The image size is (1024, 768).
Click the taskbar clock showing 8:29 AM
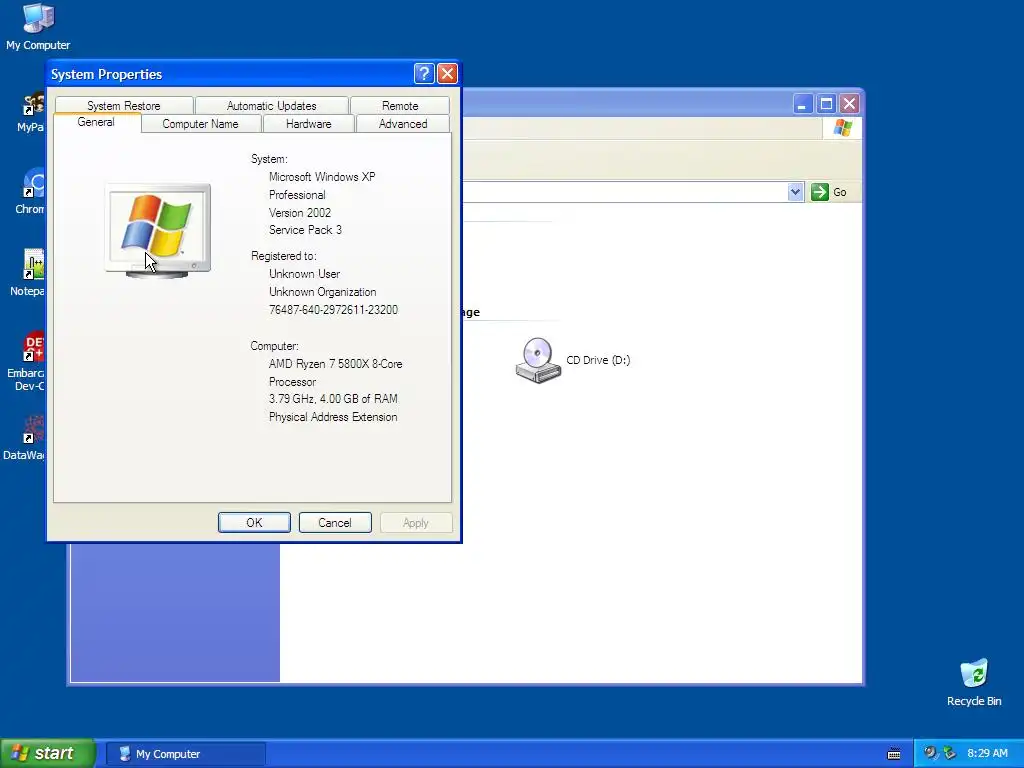(987, 753)
